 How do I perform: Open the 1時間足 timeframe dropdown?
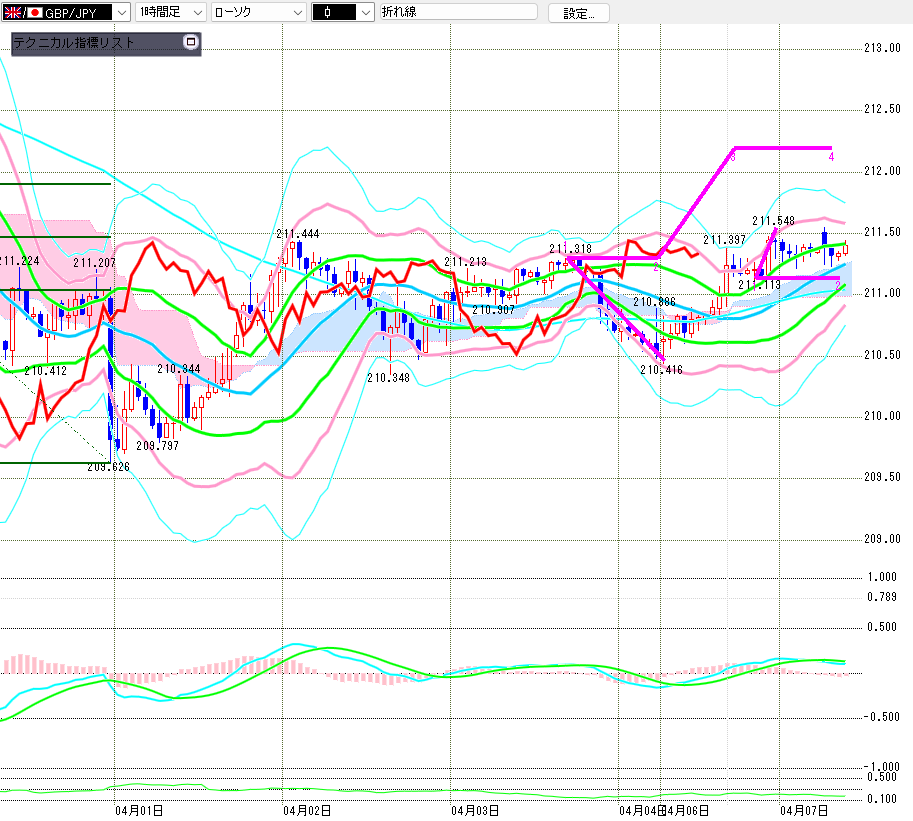tap(196, 13)
